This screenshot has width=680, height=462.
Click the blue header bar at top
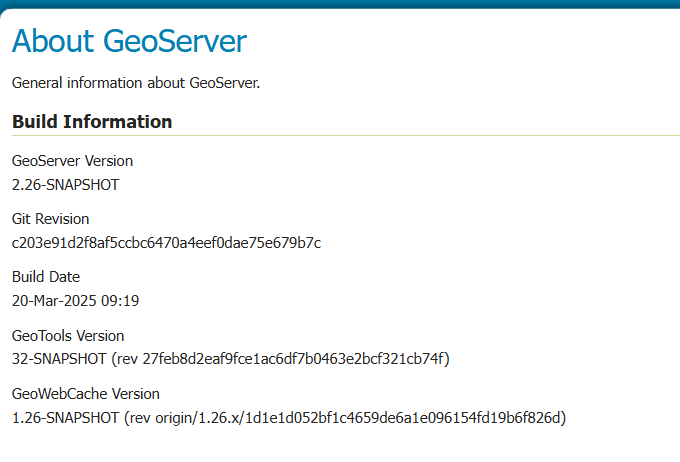click(x=340, y=4)
